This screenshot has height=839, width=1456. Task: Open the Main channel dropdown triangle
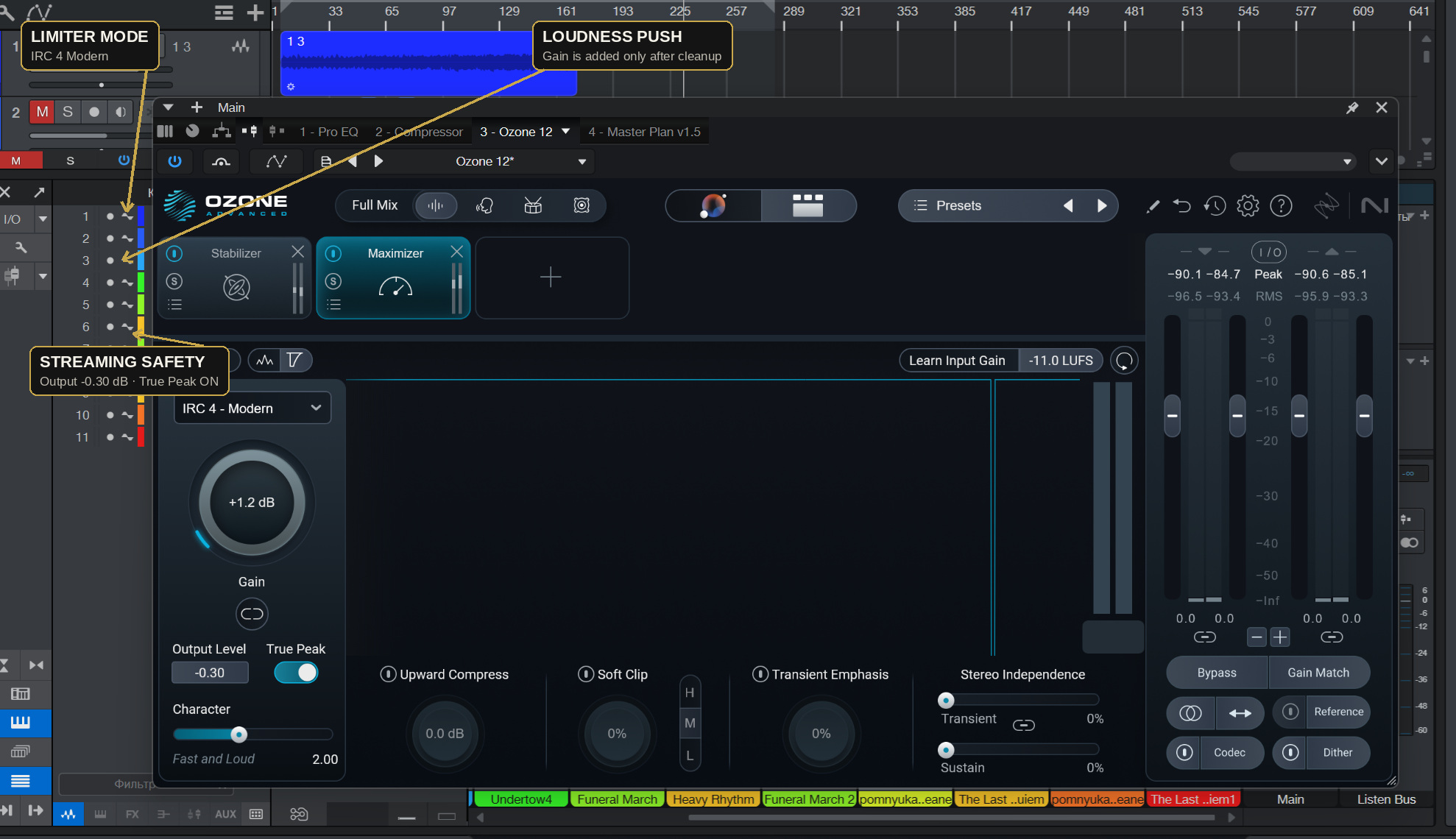(168, 107)
